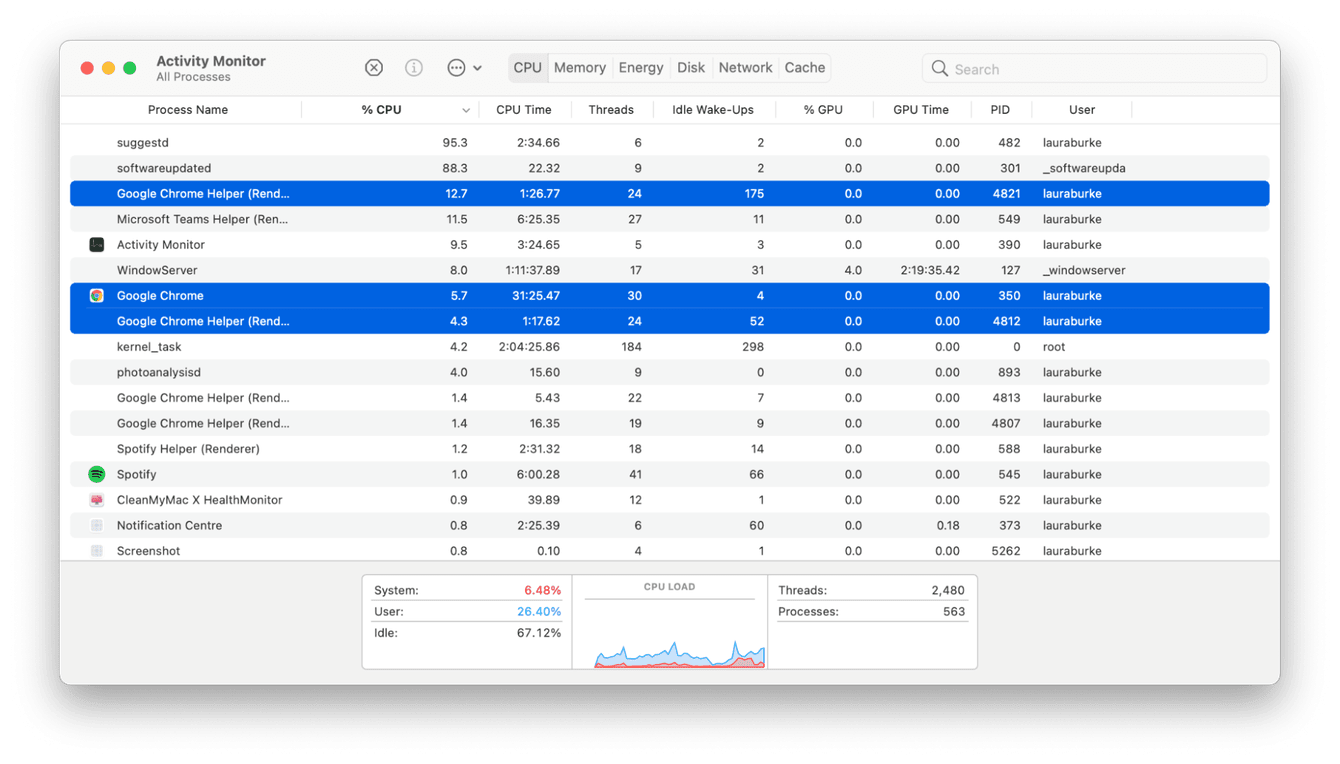Click the Spotify icon in the process list

coord(96,473)
